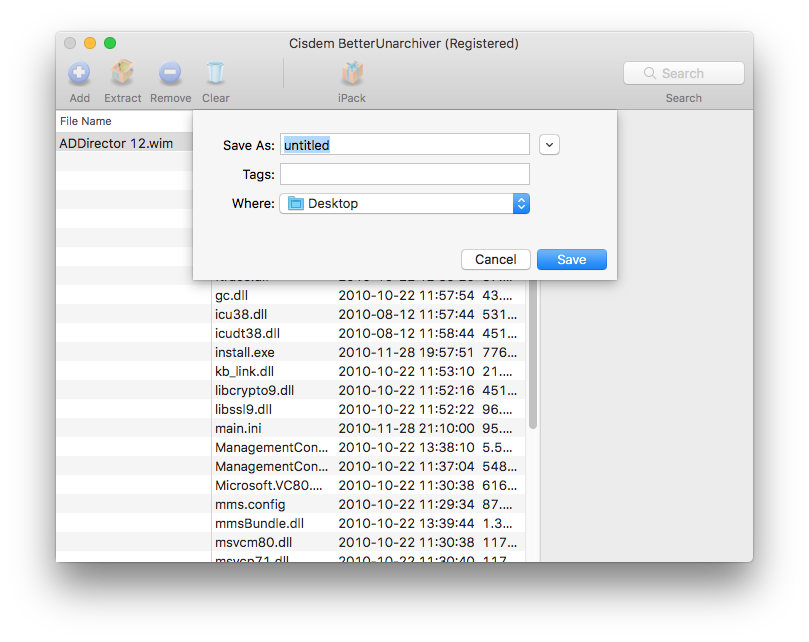Viewport: 809px width, 642px height.
Task: Click the Desktop folder icon in Where
Action: tap(296, 203)
